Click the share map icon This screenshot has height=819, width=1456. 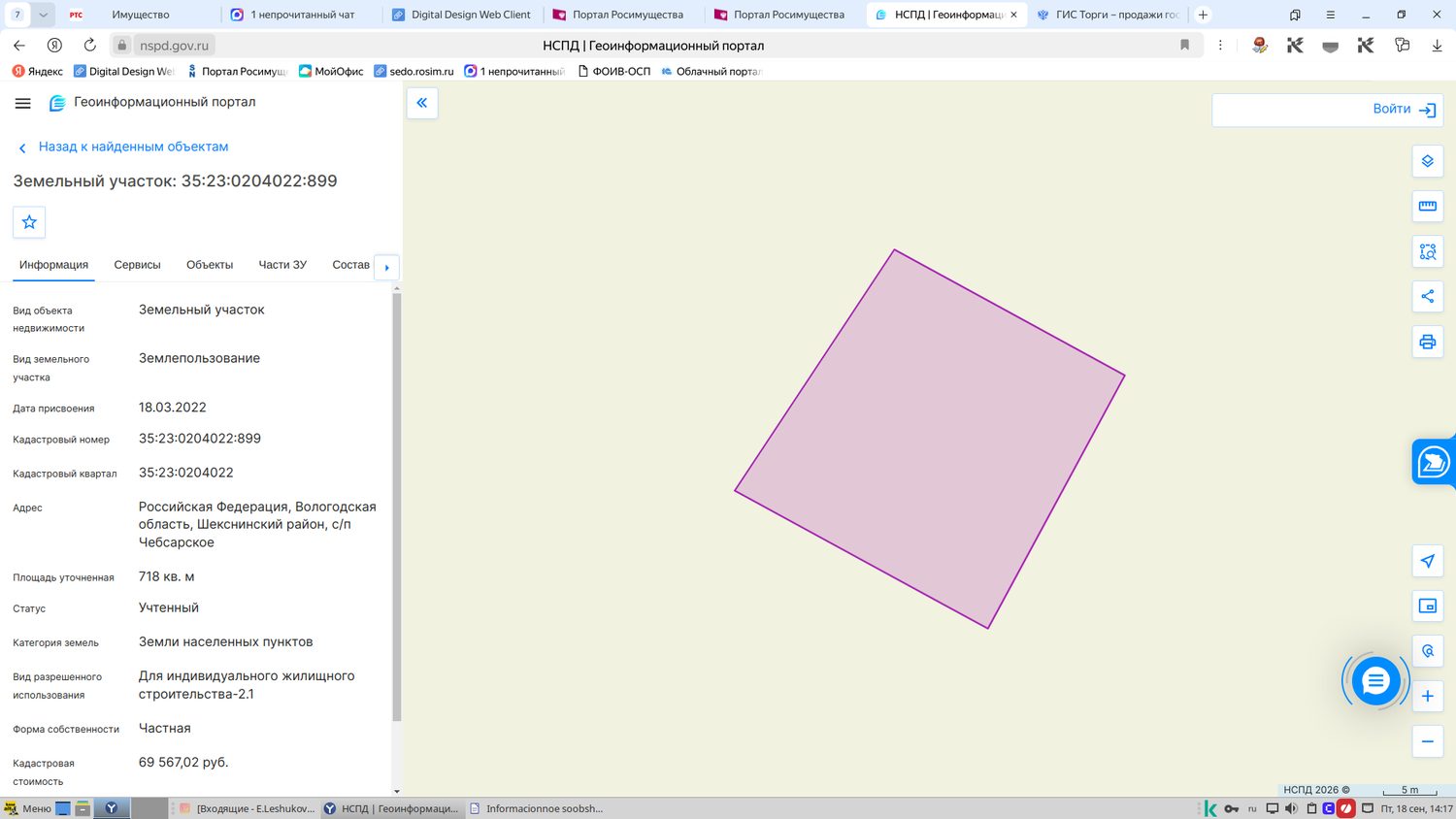click(1427, 296)
